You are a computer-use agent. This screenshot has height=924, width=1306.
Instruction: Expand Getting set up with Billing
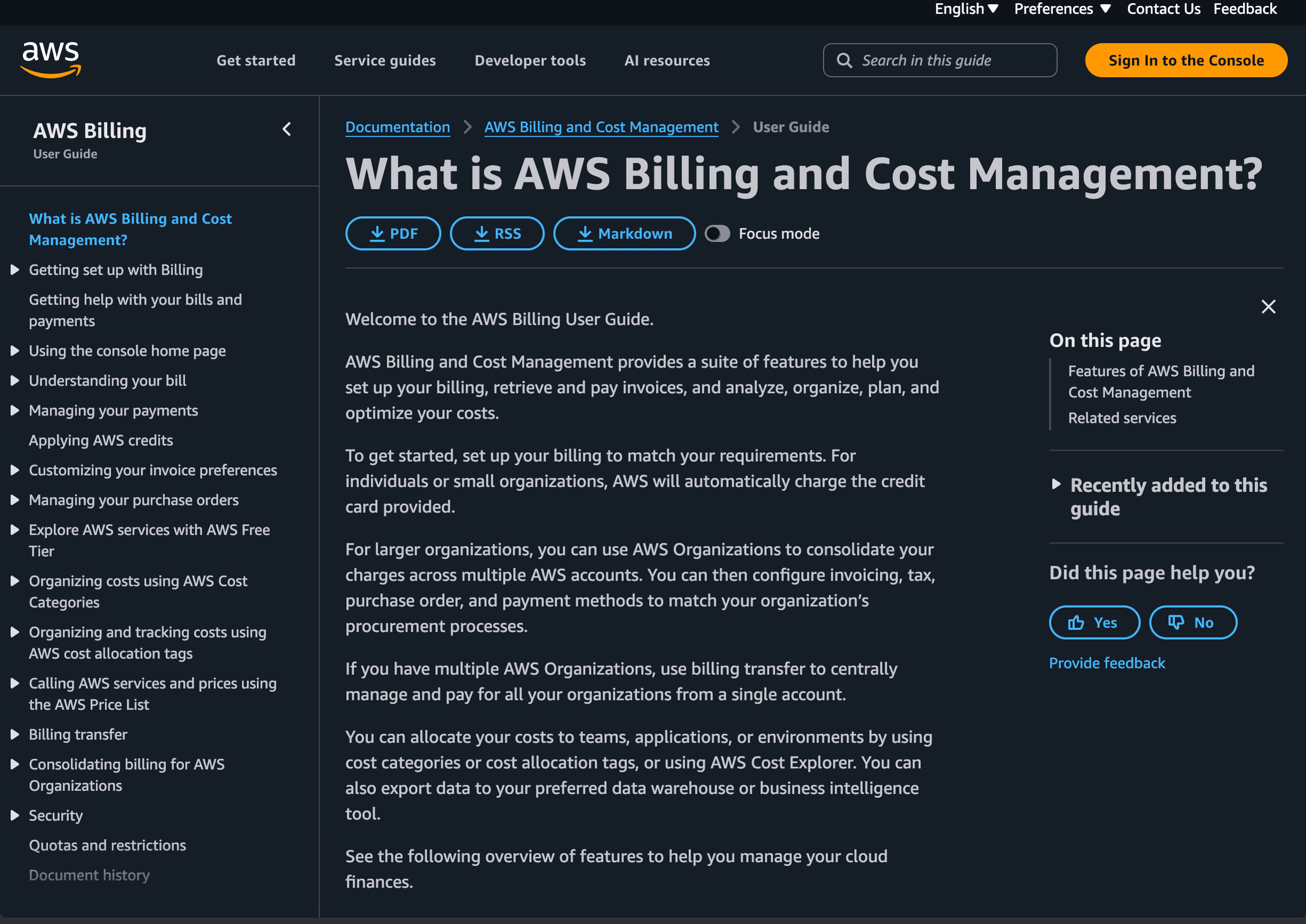pyautogui.click(x=15, y=269)
